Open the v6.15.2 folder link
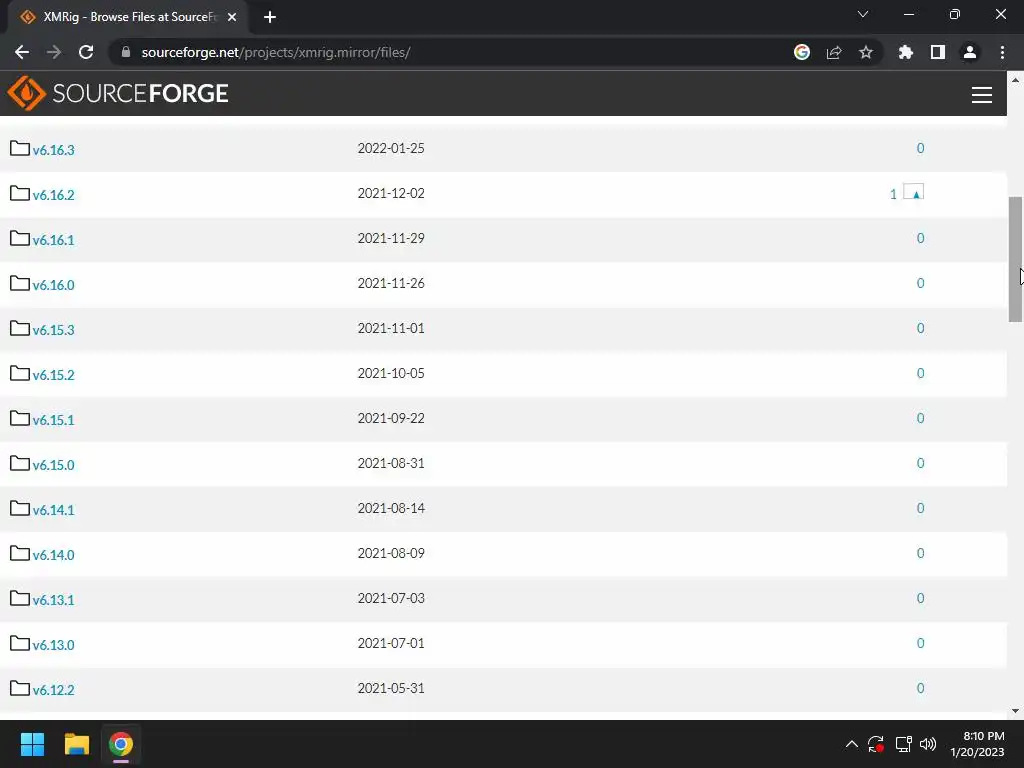The height and width of the screenshot is (768, 1024). coord(54,375)
